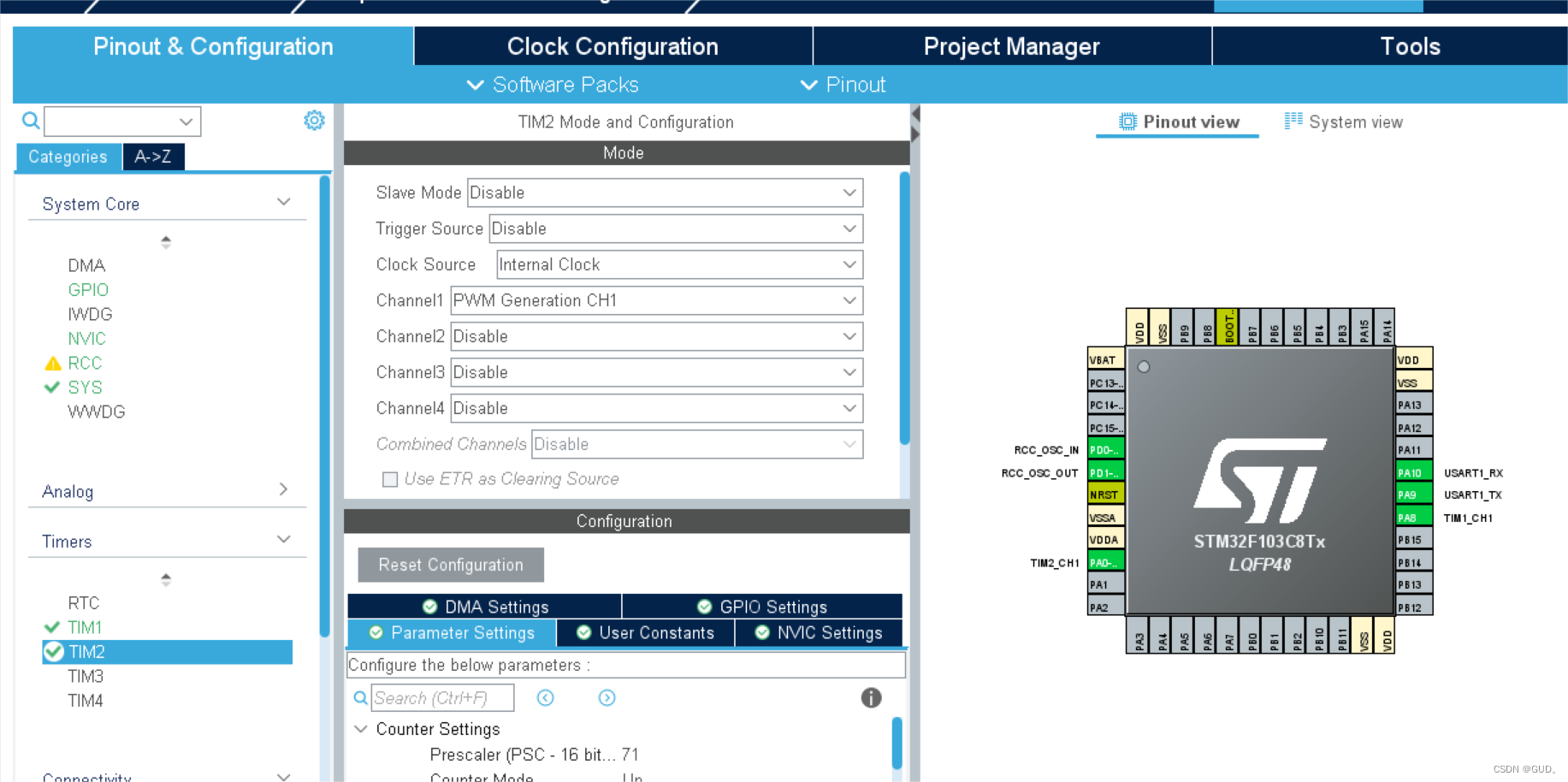
Task: Select DMA in System Core list
Action: [x=86, y=265]
